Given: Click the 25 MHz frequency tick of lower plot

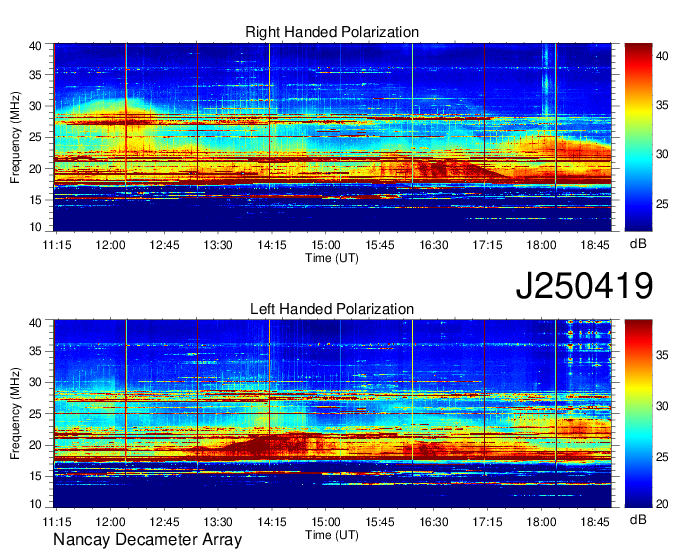Looking at the screenshot, I should [35, 414].
